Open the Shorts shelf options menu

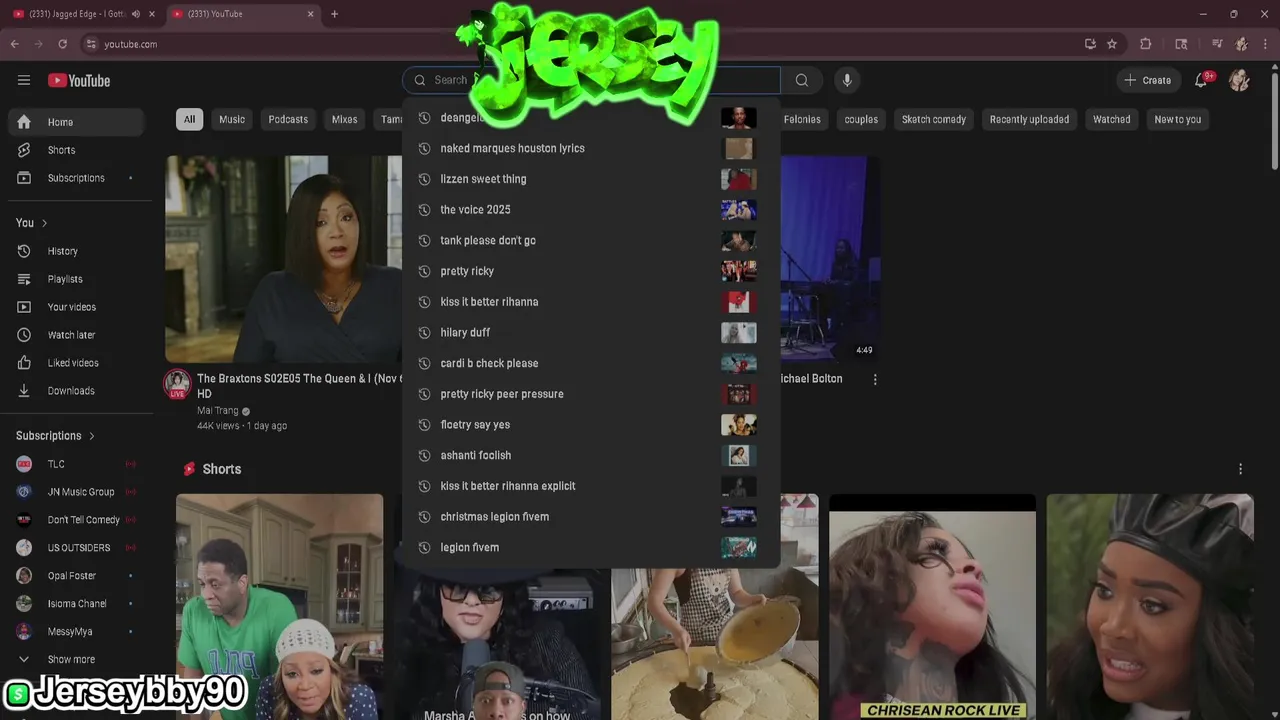[x=1240, y=469]
